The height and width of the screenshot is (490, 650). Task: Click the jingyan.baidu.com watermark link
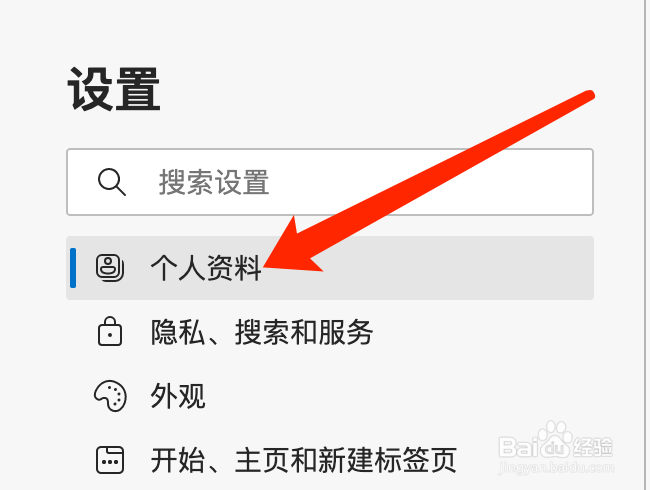(556, 468)
